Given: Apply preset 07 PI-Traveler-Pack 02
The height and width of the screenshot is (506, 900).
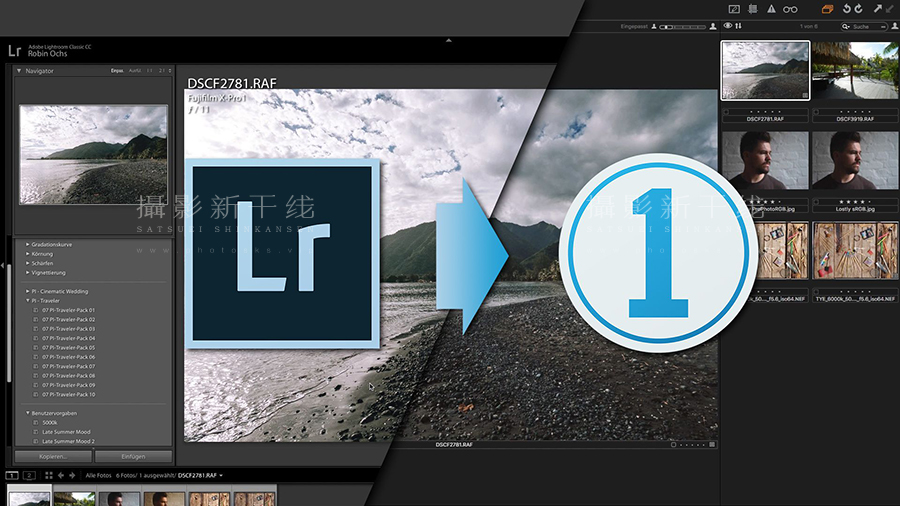Looking at the screenshot, I should point(68,320).
